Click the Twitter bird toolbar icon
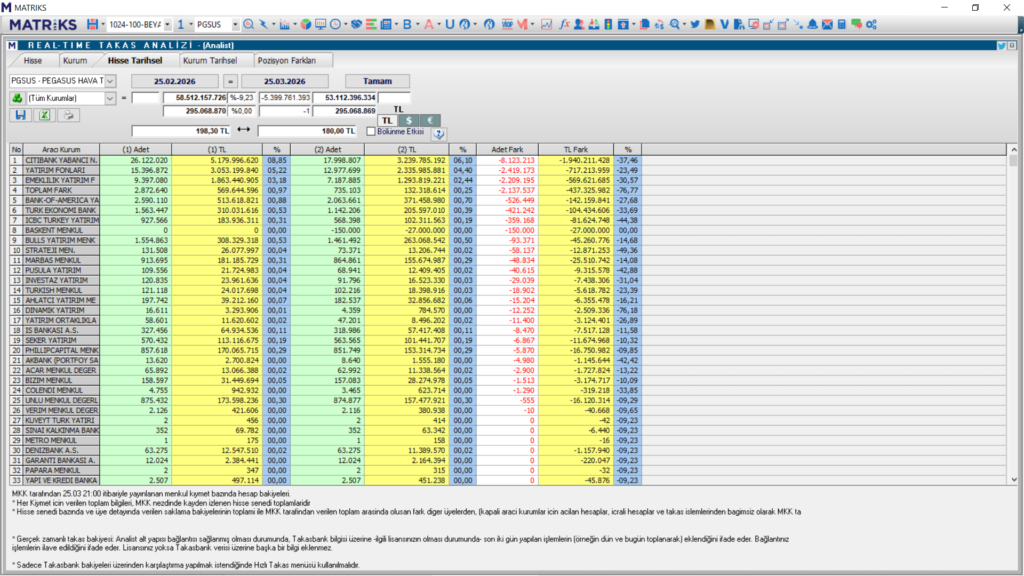This screenshot has height=576, width=1024. click(695, 23)
